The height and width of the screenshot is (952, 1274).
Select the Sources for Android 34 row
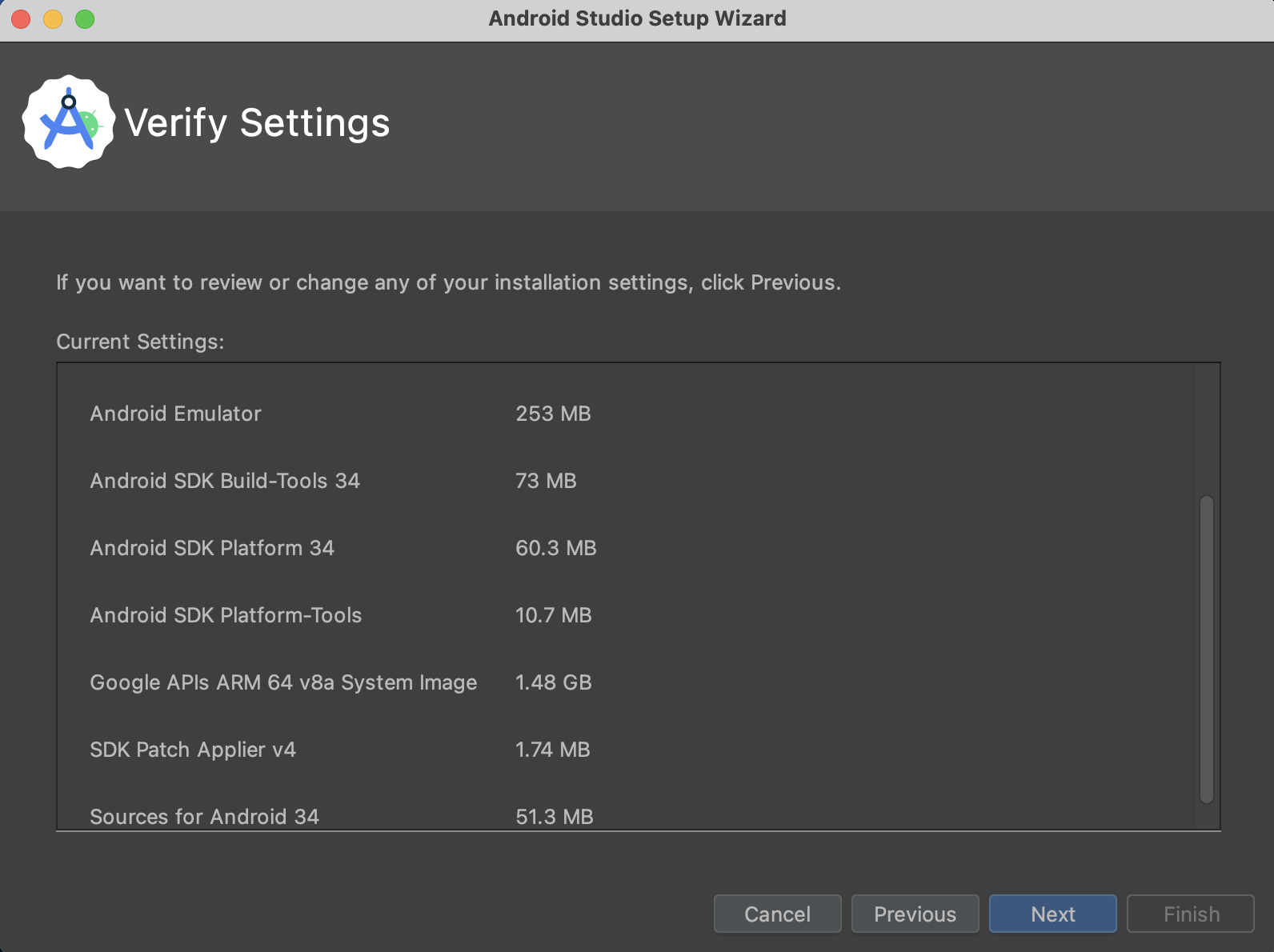[204, 817]
